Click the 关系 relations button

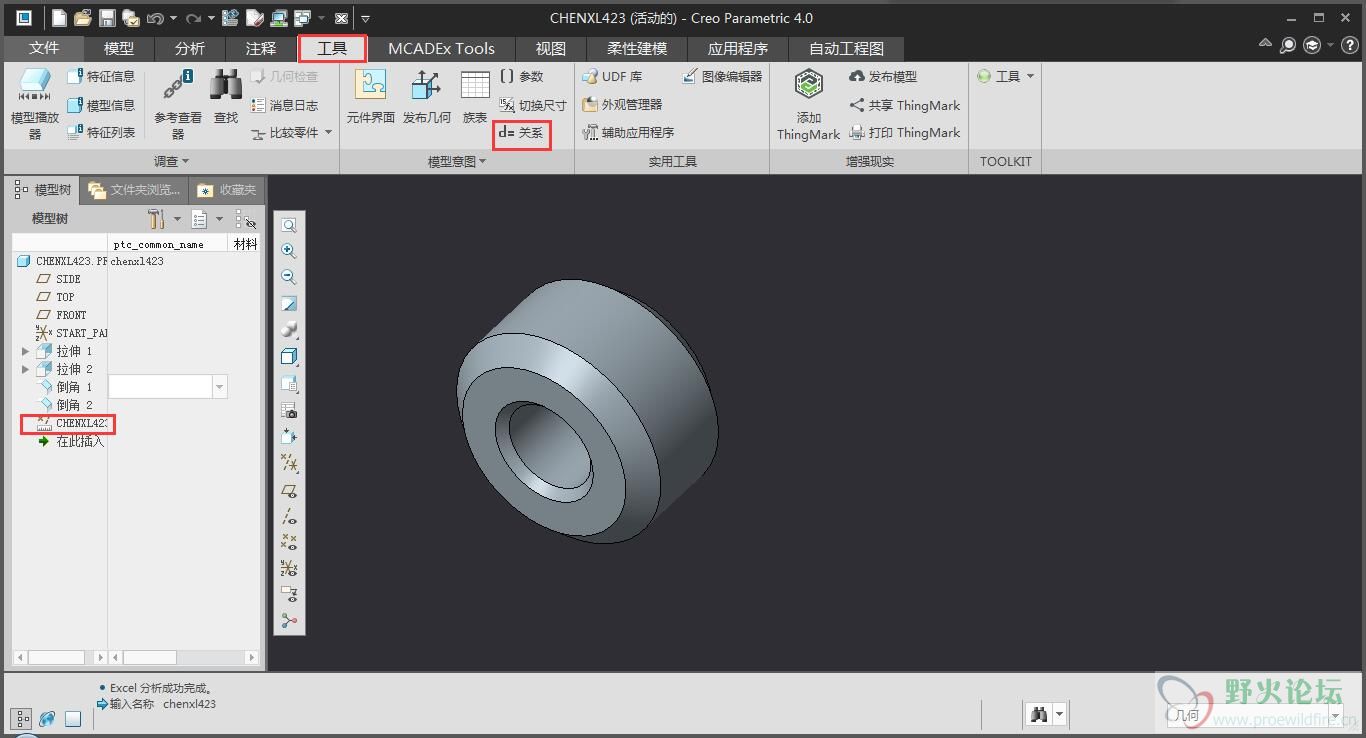coord(521,133)
